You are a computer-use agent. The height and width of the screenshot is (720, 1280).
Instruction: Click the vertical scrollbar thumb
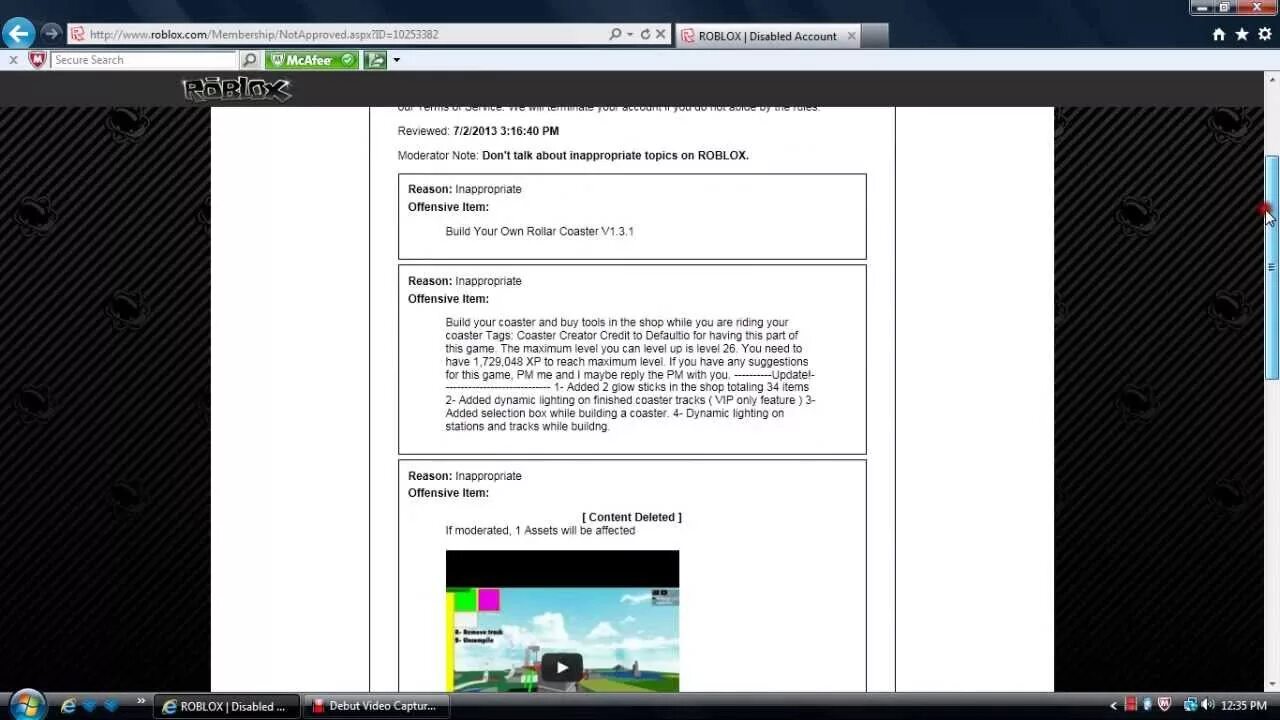pyautogui.click(x=1272, y=267)
